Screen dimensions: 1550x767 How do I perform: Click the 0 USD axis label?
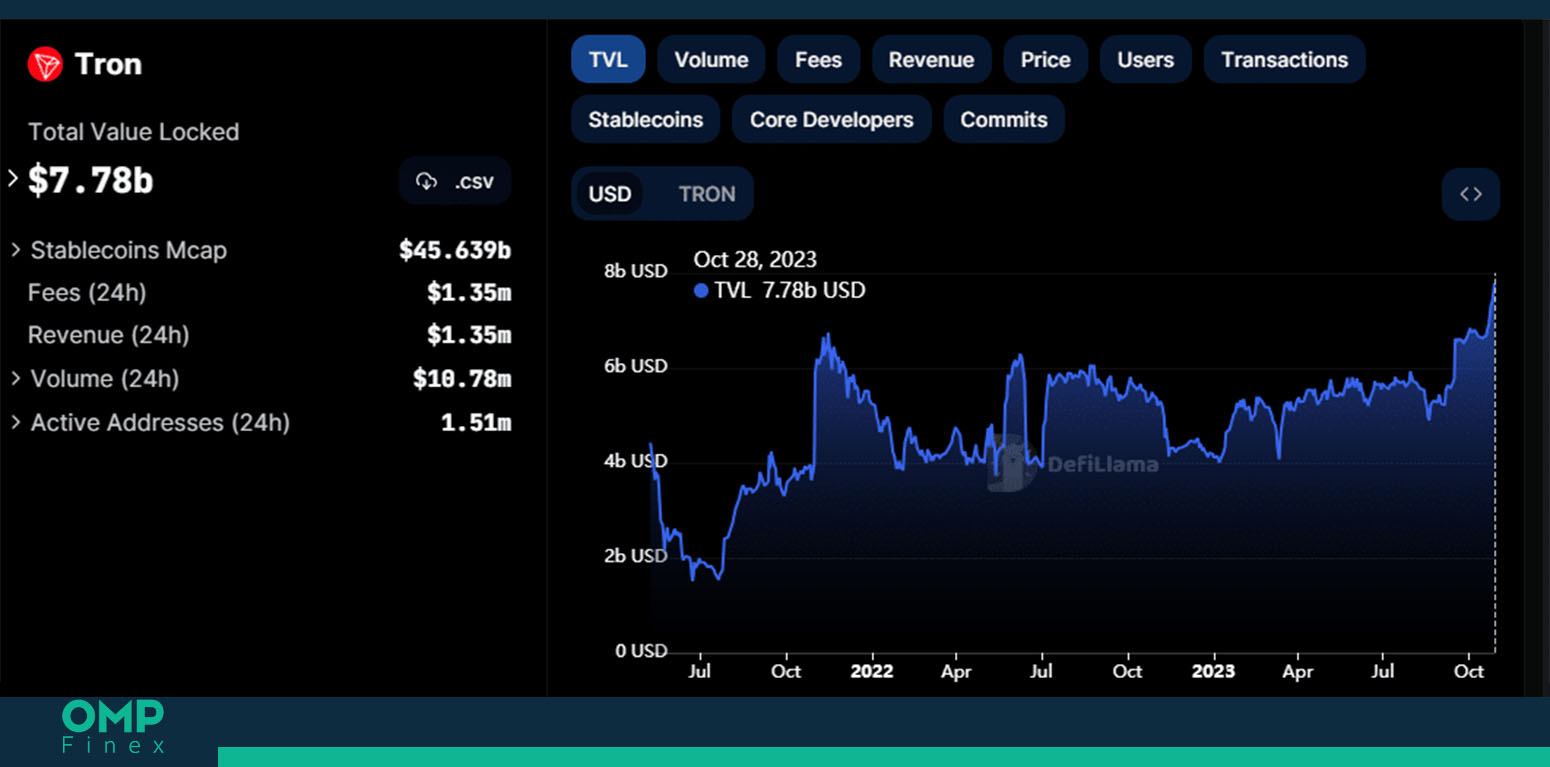[641, 651]
